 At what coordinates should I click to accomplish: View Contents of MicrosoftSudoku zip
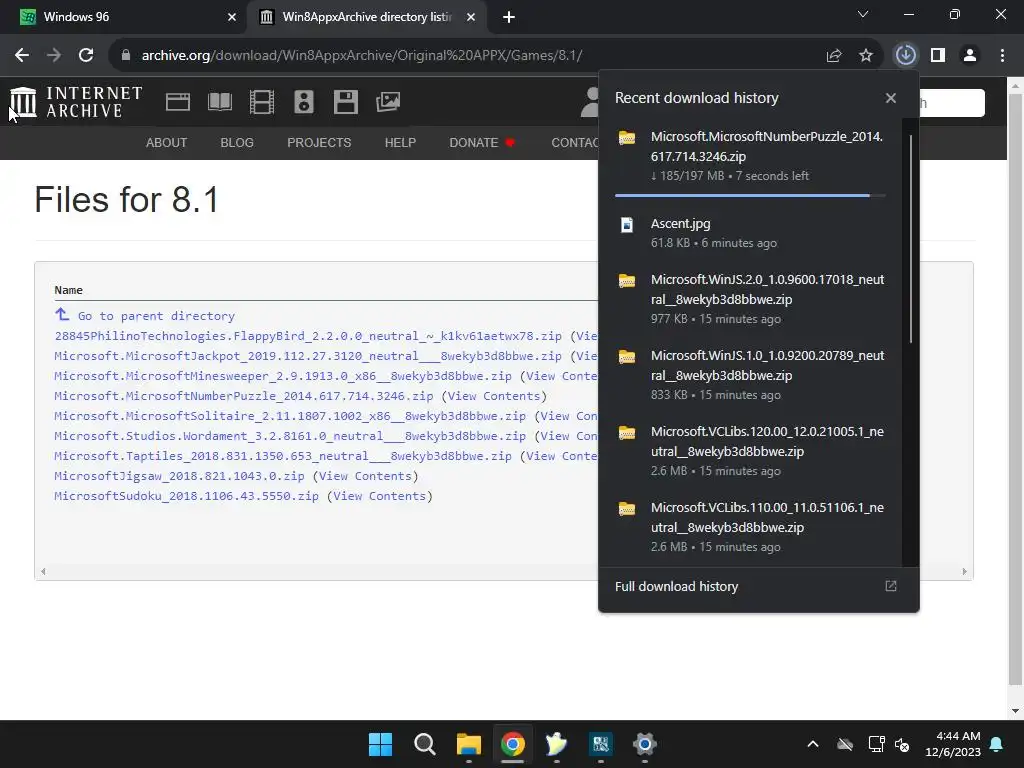click(379, 496)
